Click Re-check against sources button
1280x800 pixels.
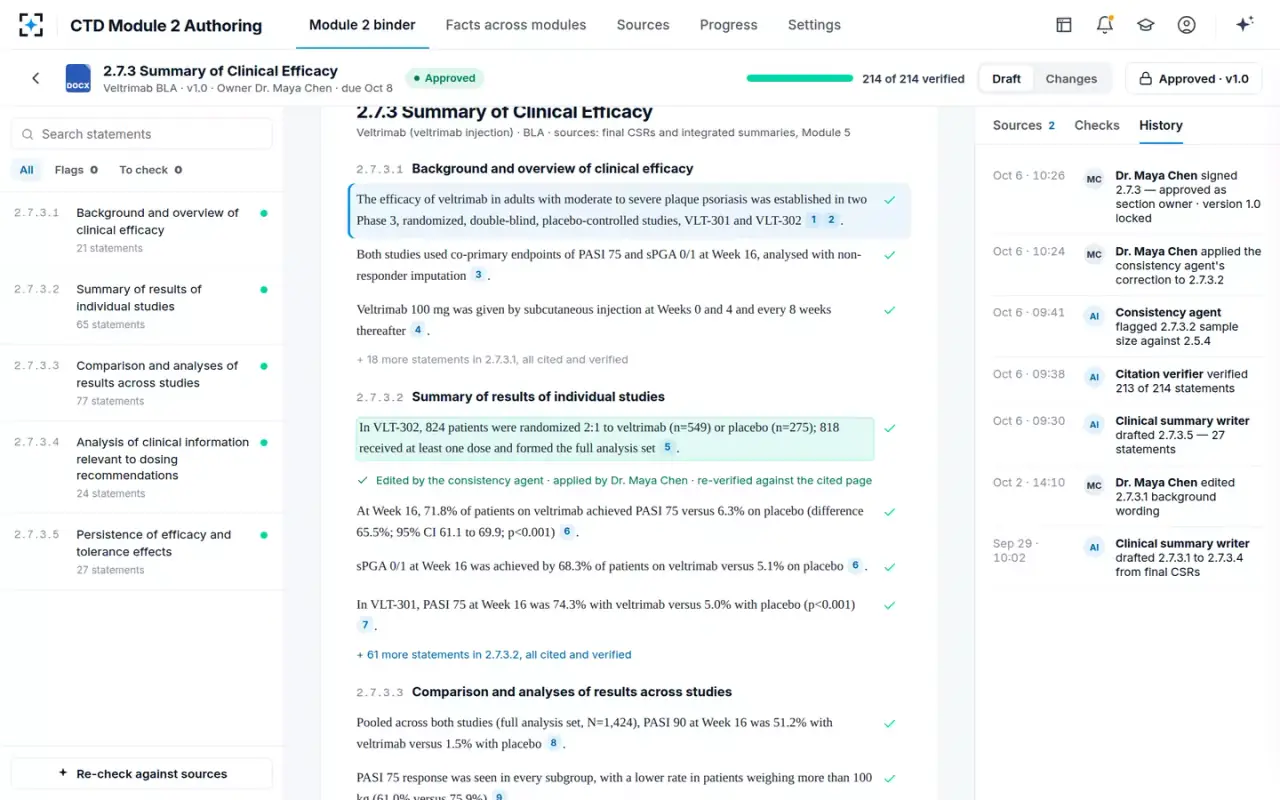pos(141,773)
